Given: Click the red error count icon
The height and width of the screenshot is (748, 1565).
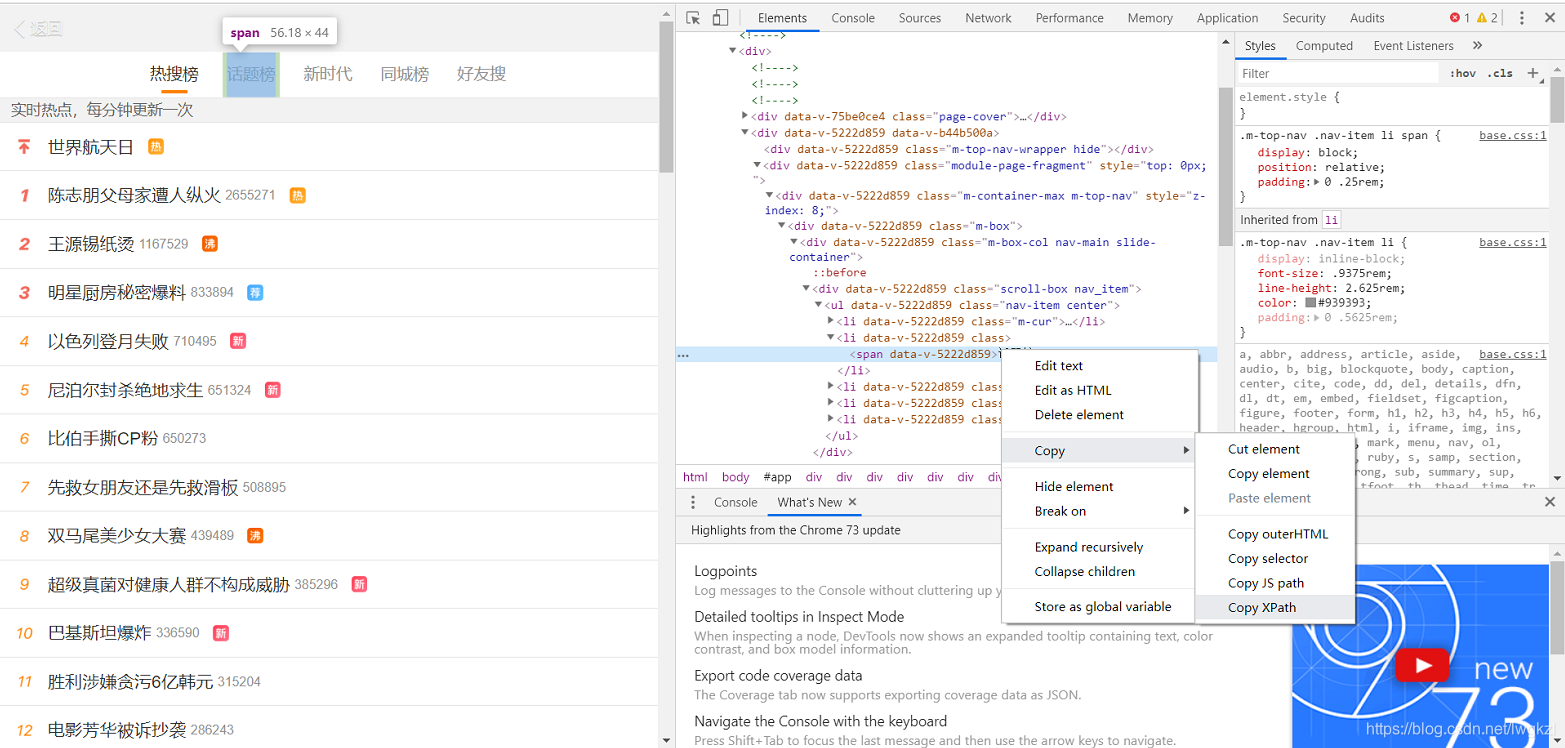Looking at the screenshot, I should (1455, 18).
